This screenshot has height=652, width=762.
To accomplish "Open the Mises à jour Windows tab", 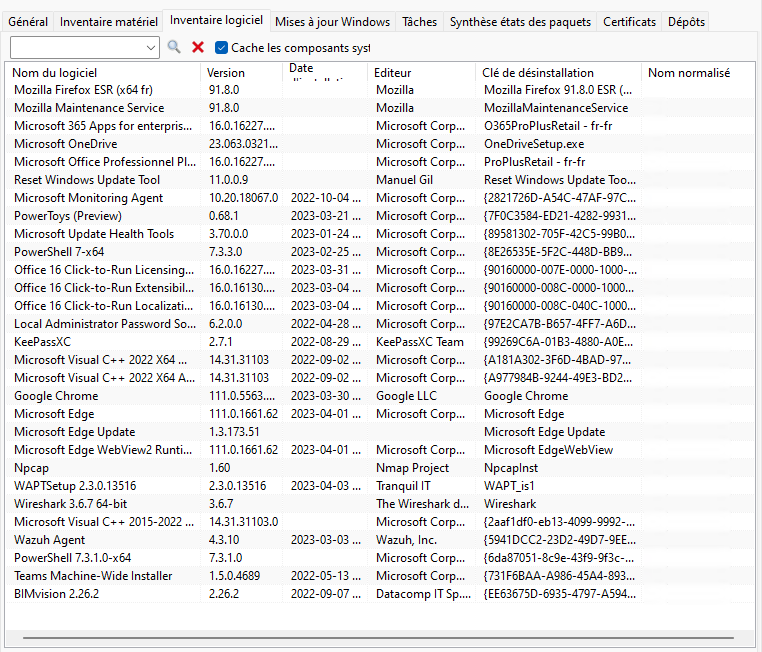I will pyautogui.click(x=332, y=22).
